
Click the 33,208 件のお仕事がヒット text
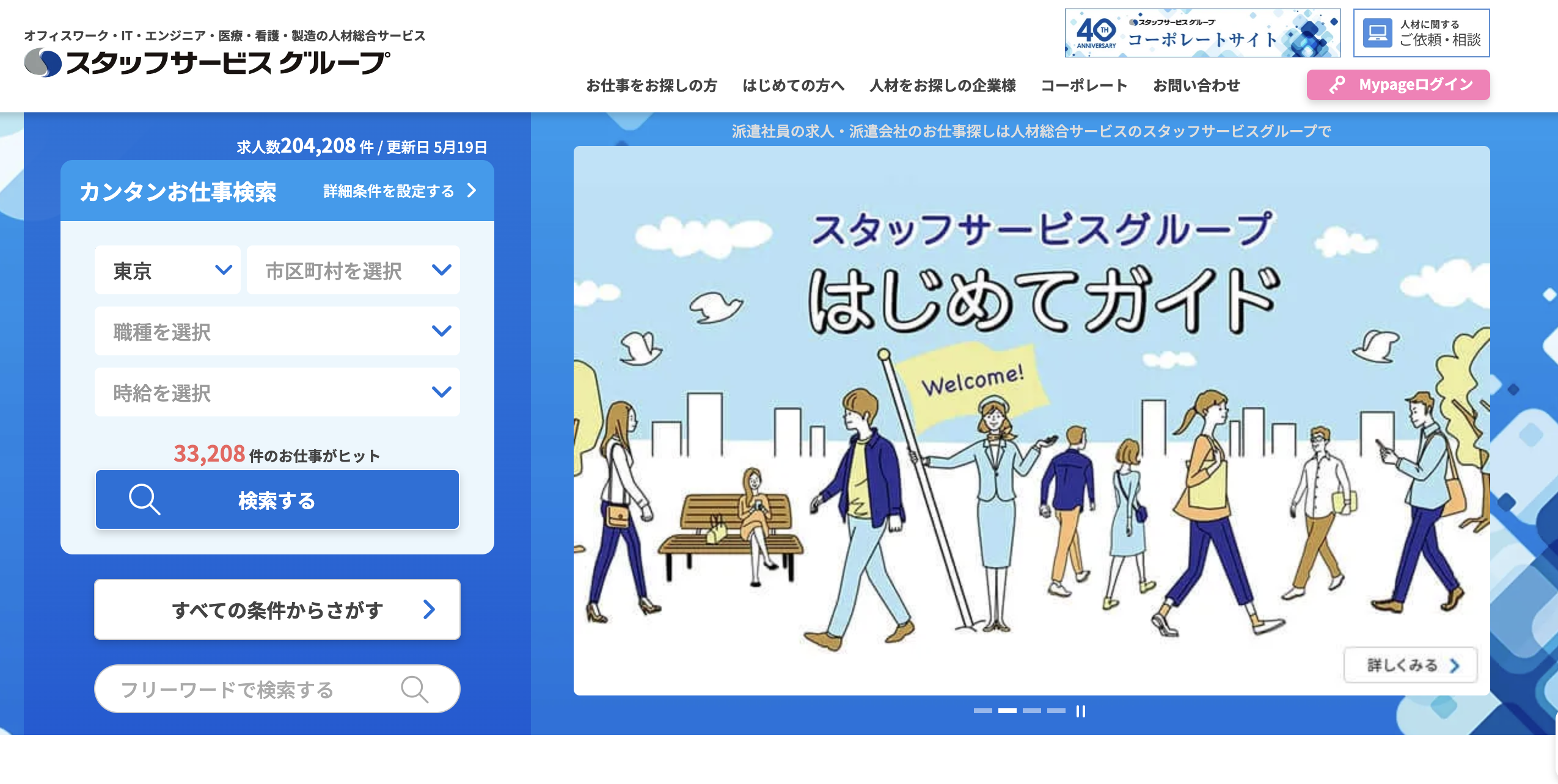click(x=277, y=454)
